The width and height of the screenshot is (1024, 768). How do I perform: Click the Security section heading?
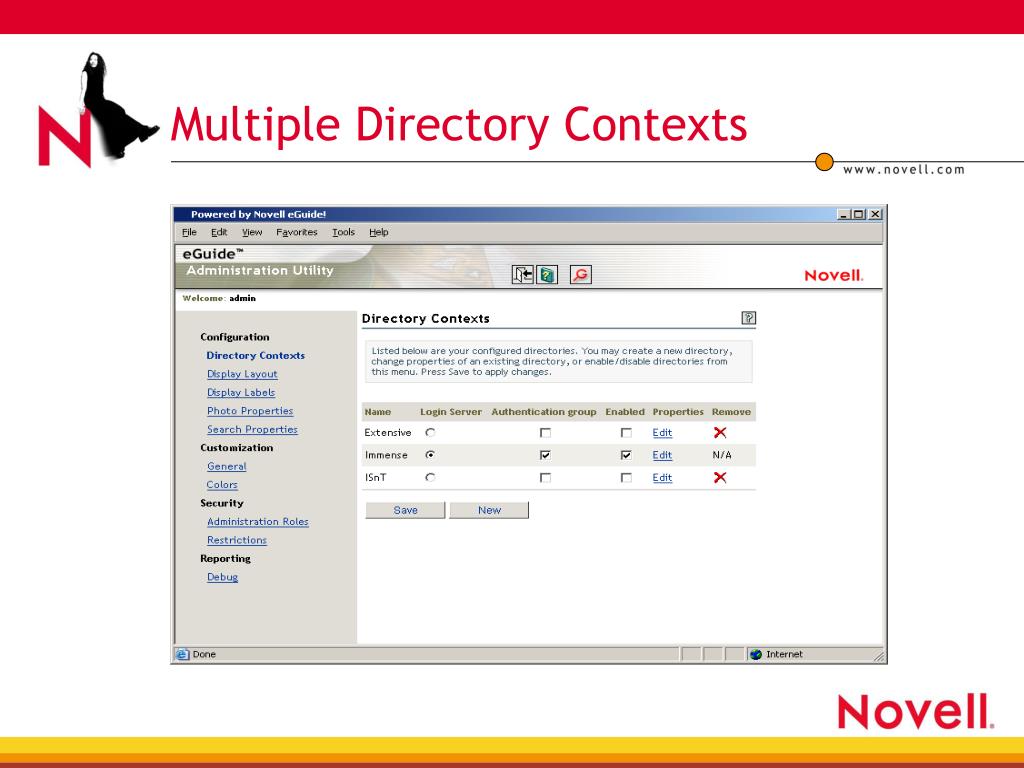pyautogui.click(x=222, y=503)
